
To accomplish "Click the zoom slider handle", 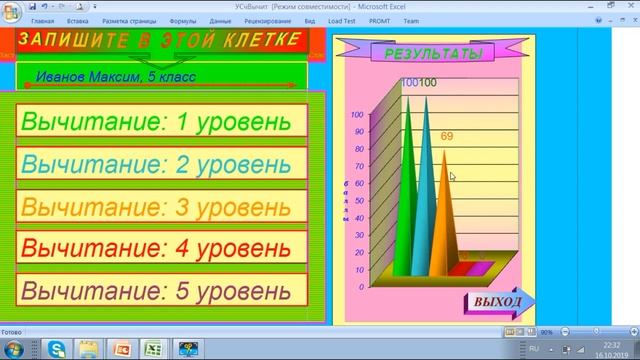I will tap(596, 332).
